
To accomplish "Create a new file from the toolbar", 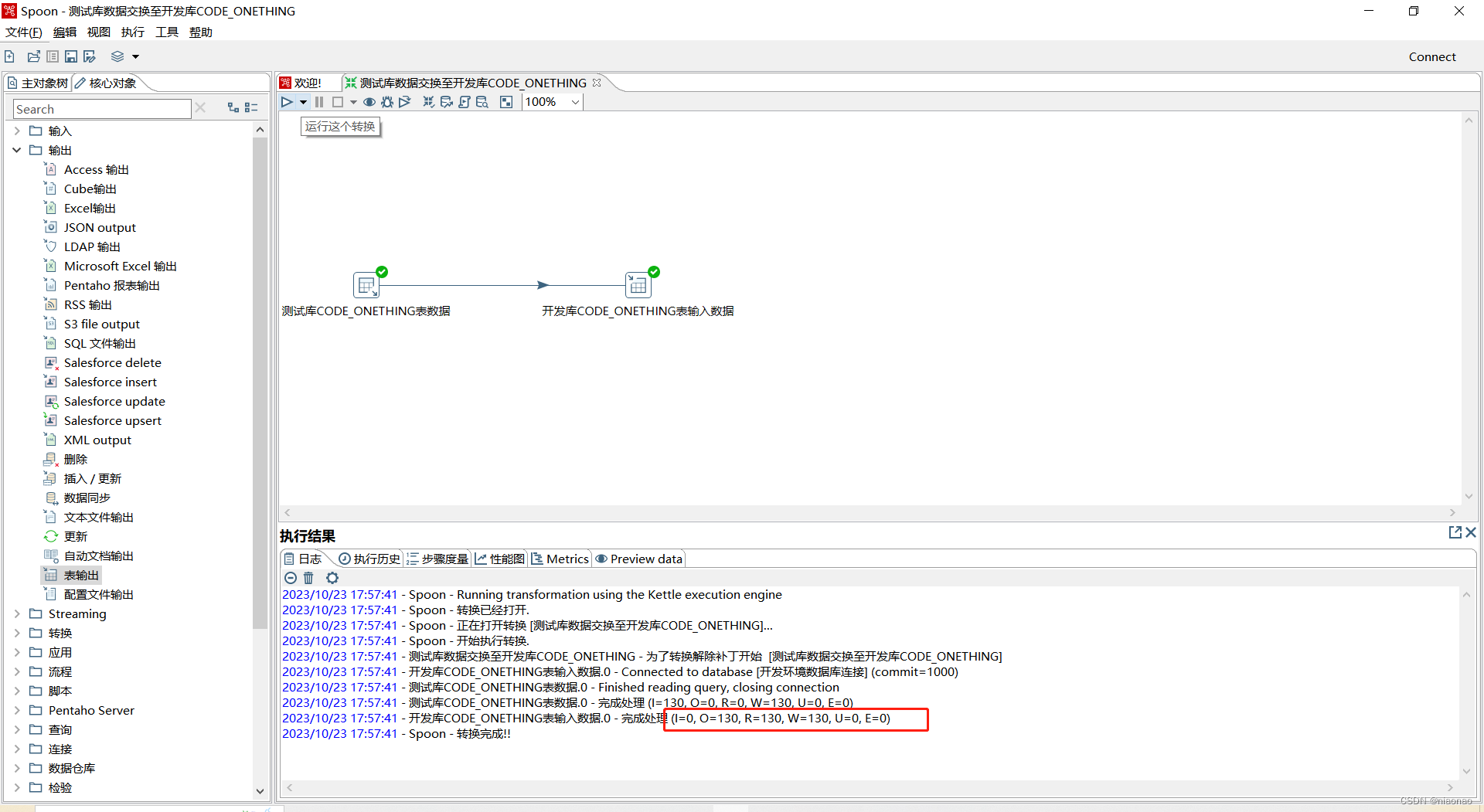I will (9, 56).
